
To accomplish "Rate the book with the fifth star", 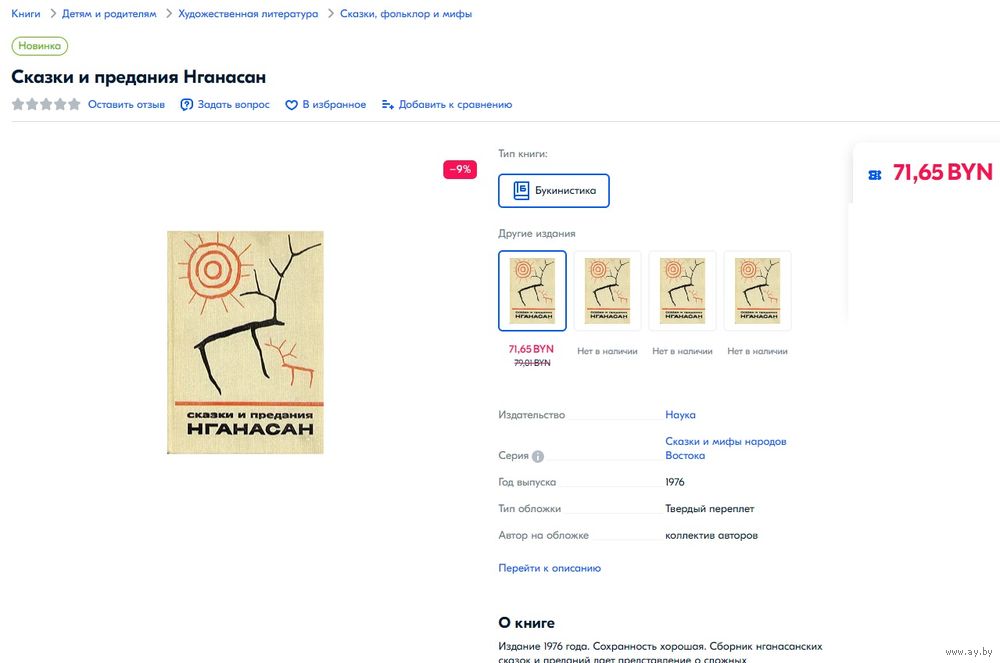I will 74,104.
